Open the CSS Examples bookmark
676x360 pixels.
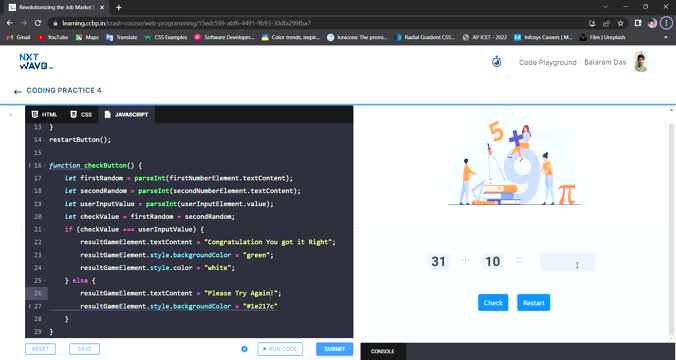coord(166,38)
